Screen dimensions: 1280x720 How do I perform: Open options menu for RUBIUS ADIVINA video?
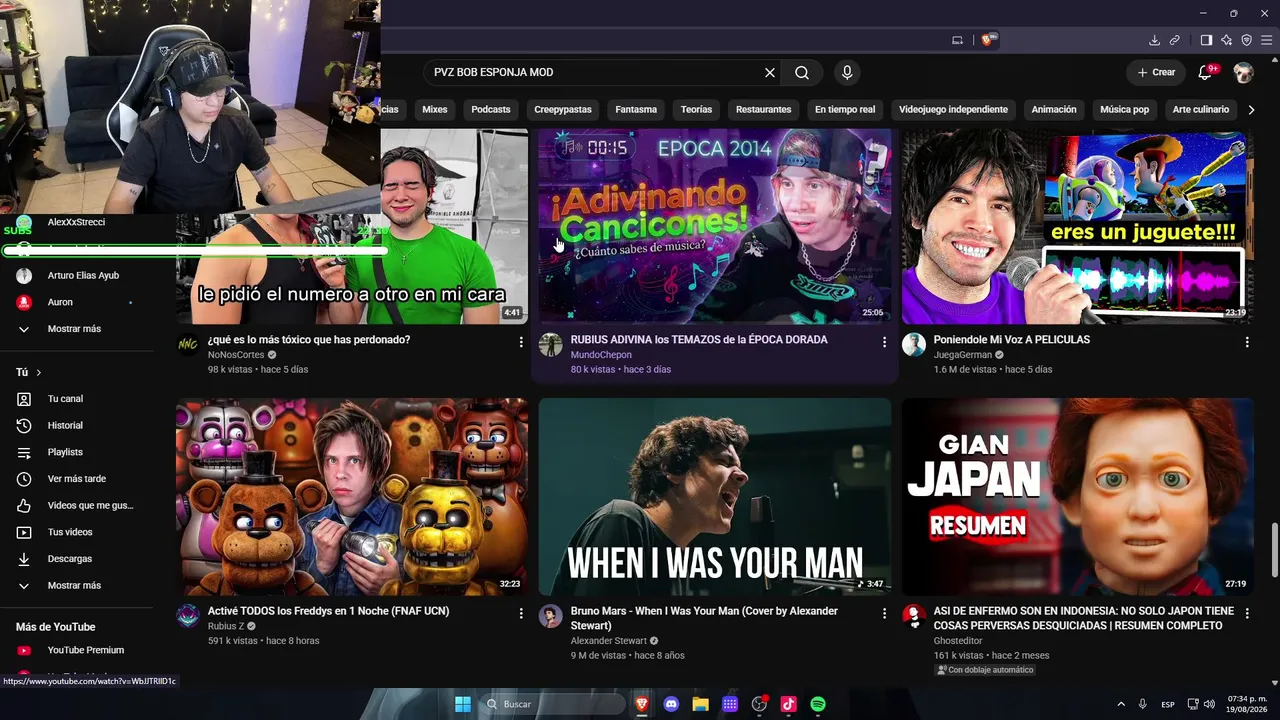(884, 342)
